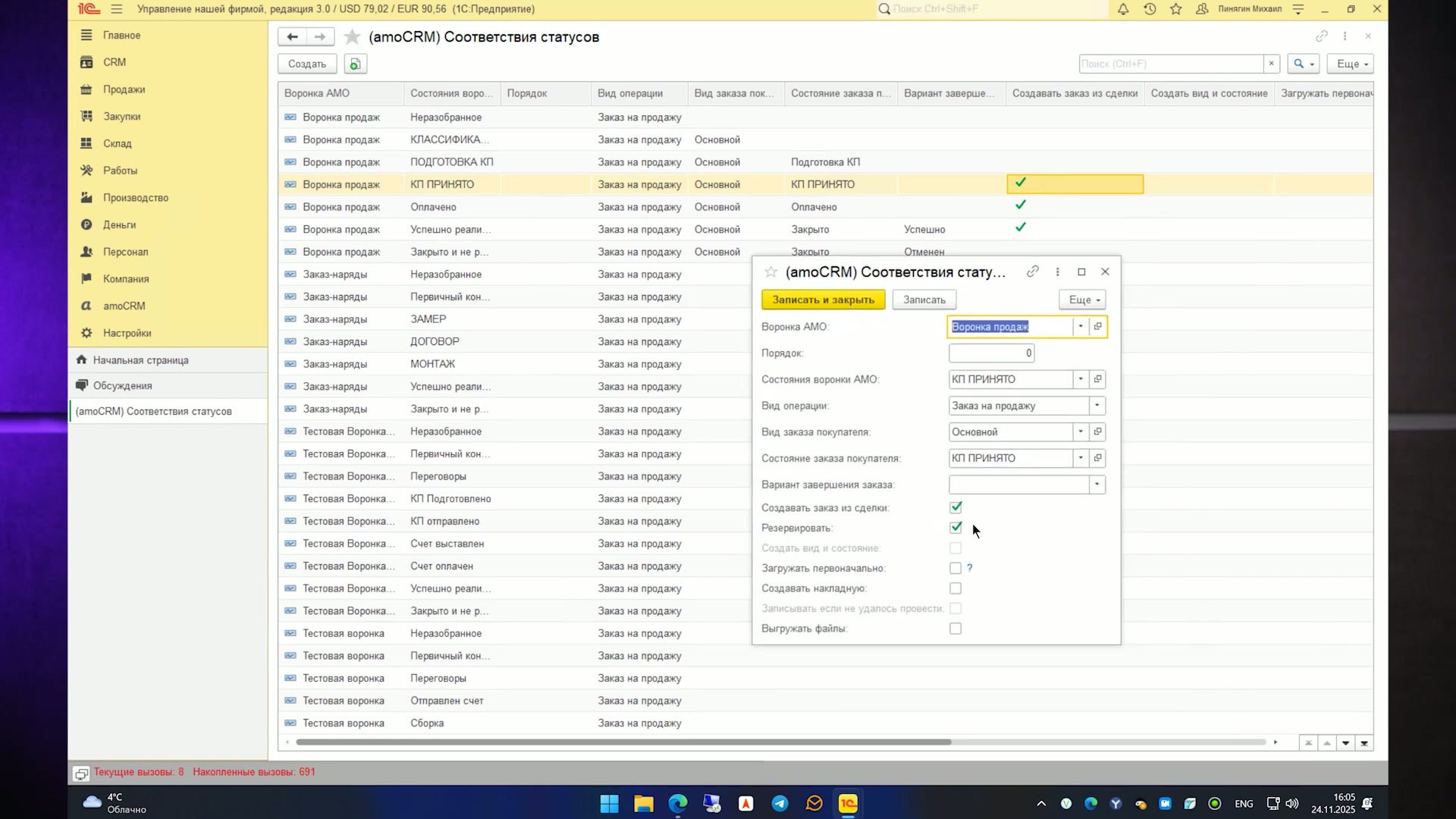Viewport: 1456px width, 819px height.
Task: Click the favorites star in title bar
Action: [1176, 9]
